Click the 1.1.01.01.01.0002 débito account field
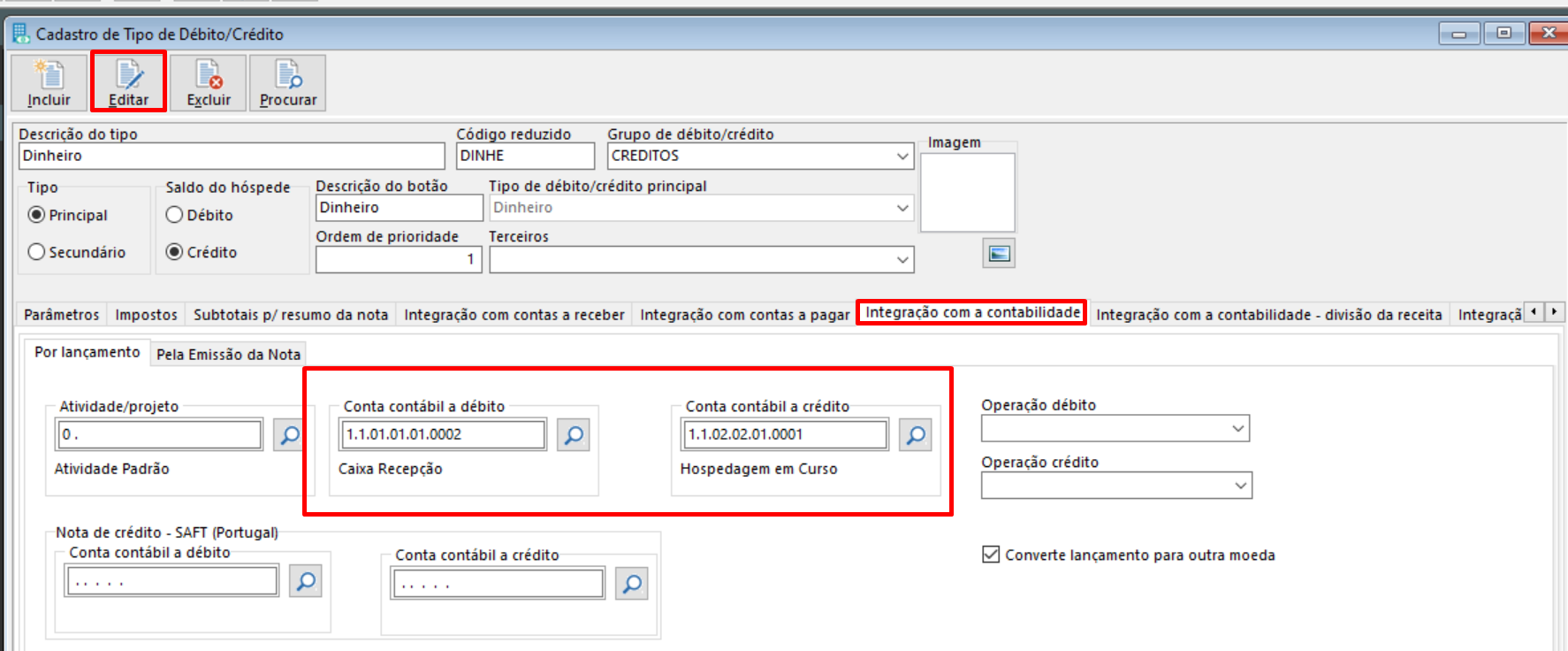Screen dimensions: 1568x651 pyautogui.click(x=444, y=434)
